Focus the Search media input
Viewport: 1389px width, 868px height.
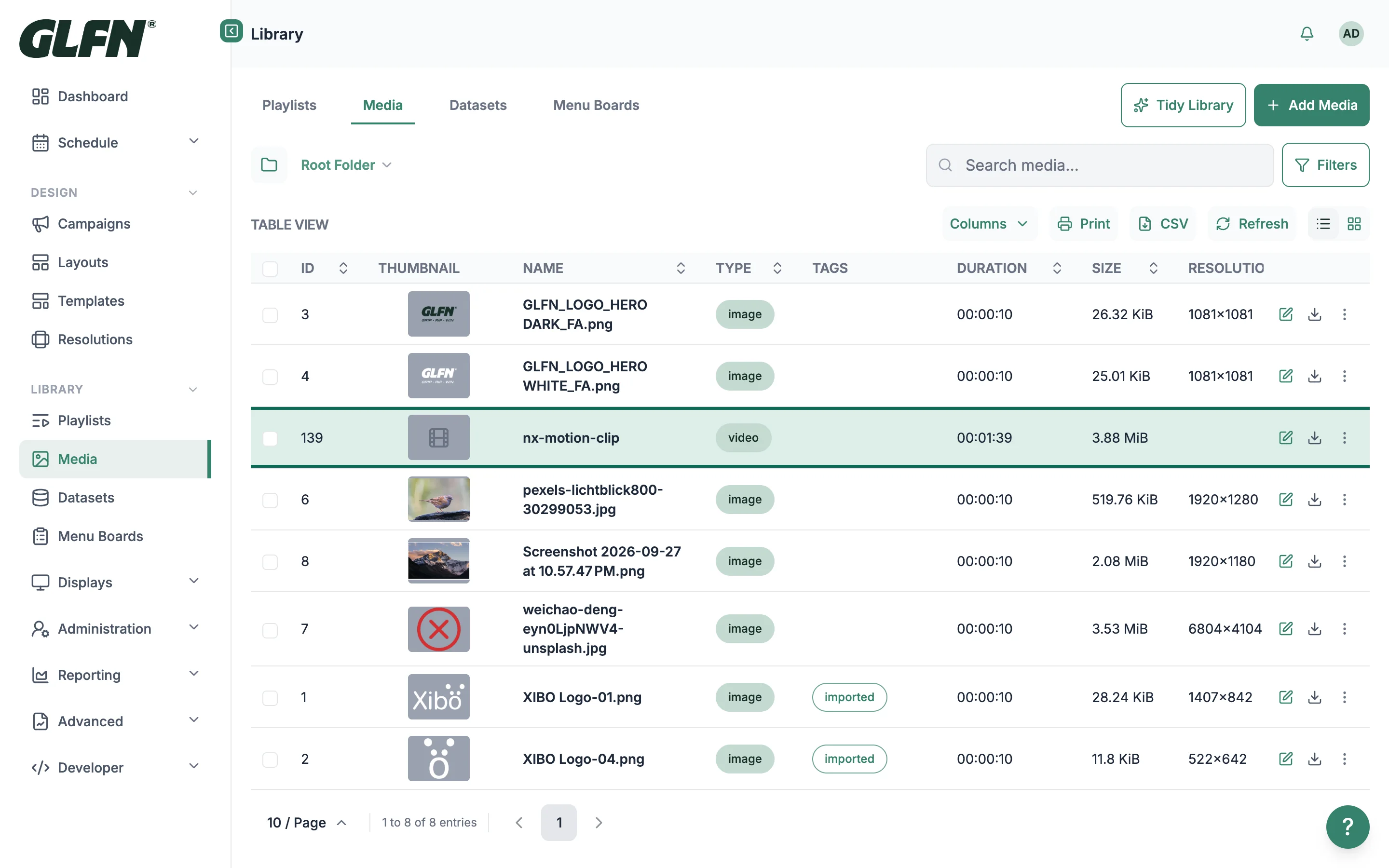pos(1099,165)
